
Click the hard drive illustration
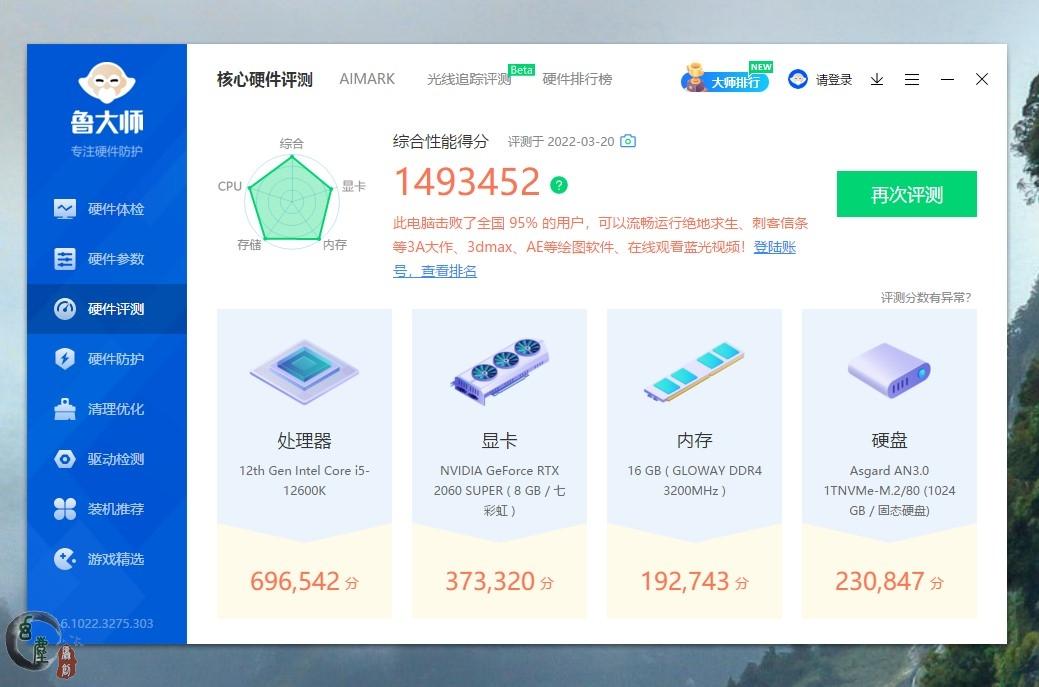tap(889, 370)
